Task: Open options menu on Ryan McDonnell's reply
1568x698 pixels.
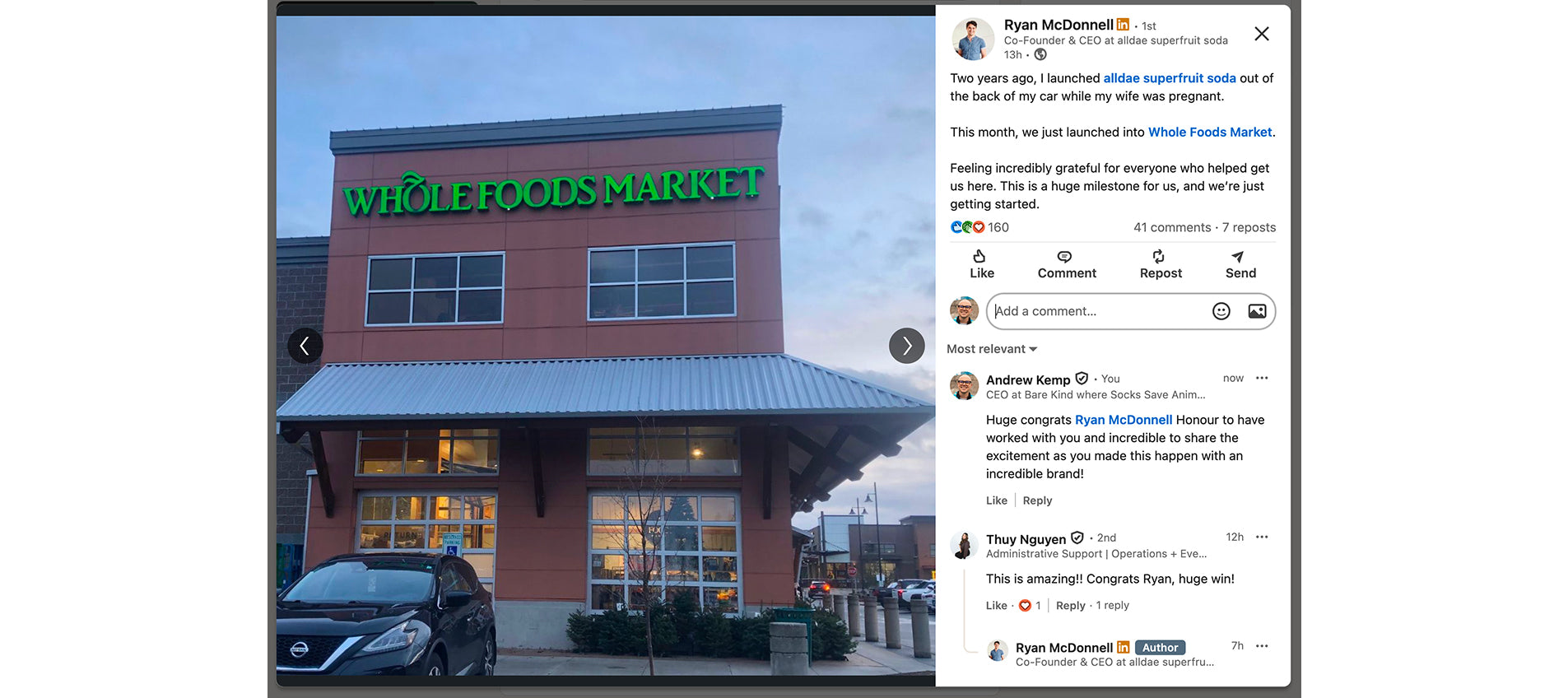Action: point(1262,646)
